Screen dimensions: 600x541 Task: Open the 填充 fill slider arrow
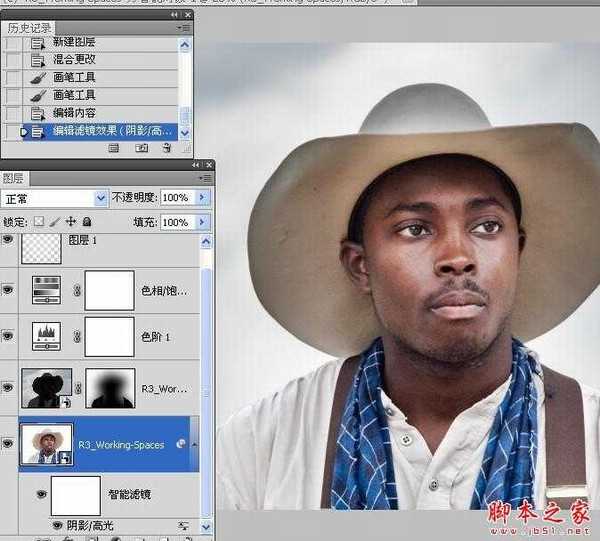click(202, 222)
